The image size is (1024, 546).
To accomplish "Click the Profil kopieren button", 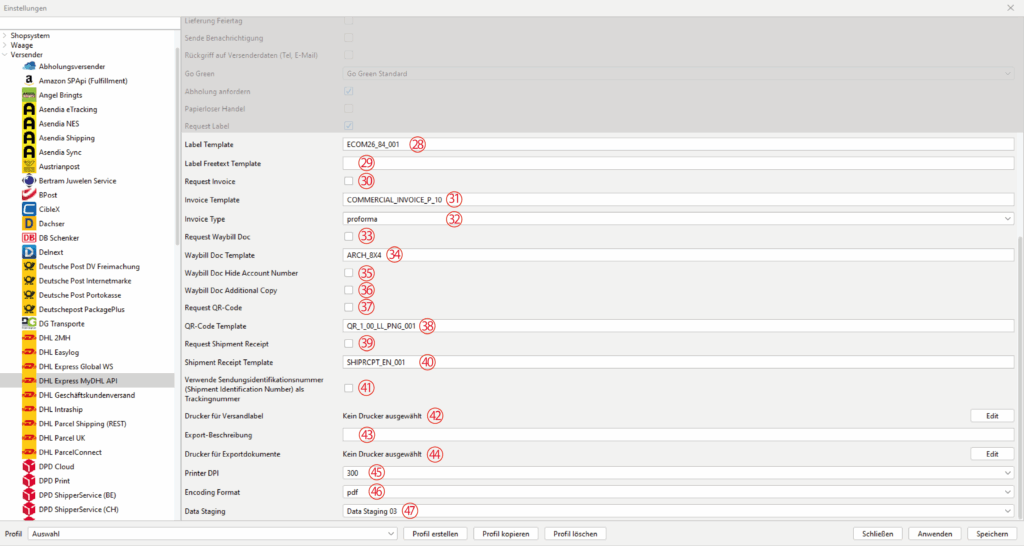I will pos(505,534).
